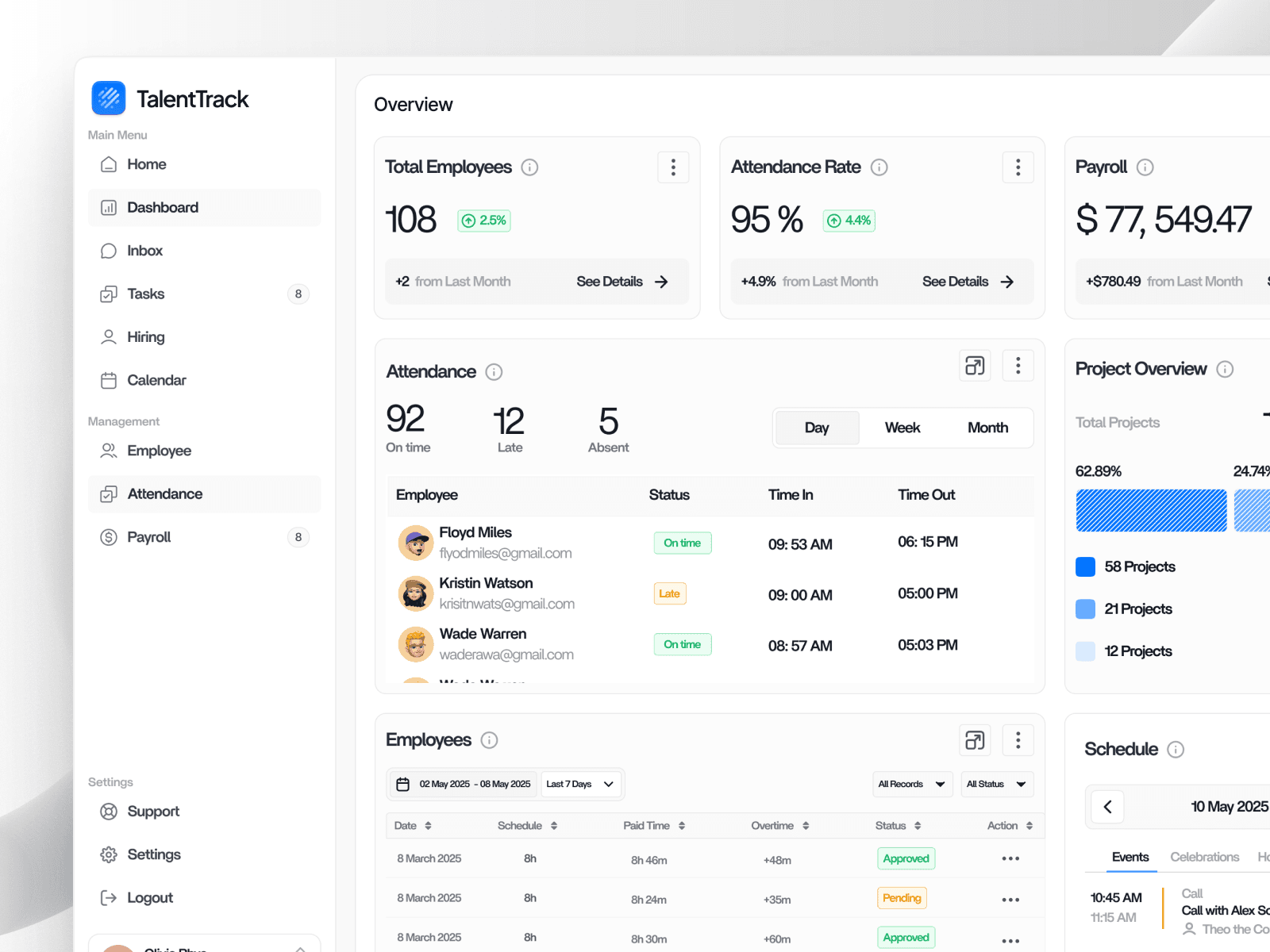Open the three-dot menu on Total Employees card
This screenshot has width=1270, height=952.
(673, 167)
